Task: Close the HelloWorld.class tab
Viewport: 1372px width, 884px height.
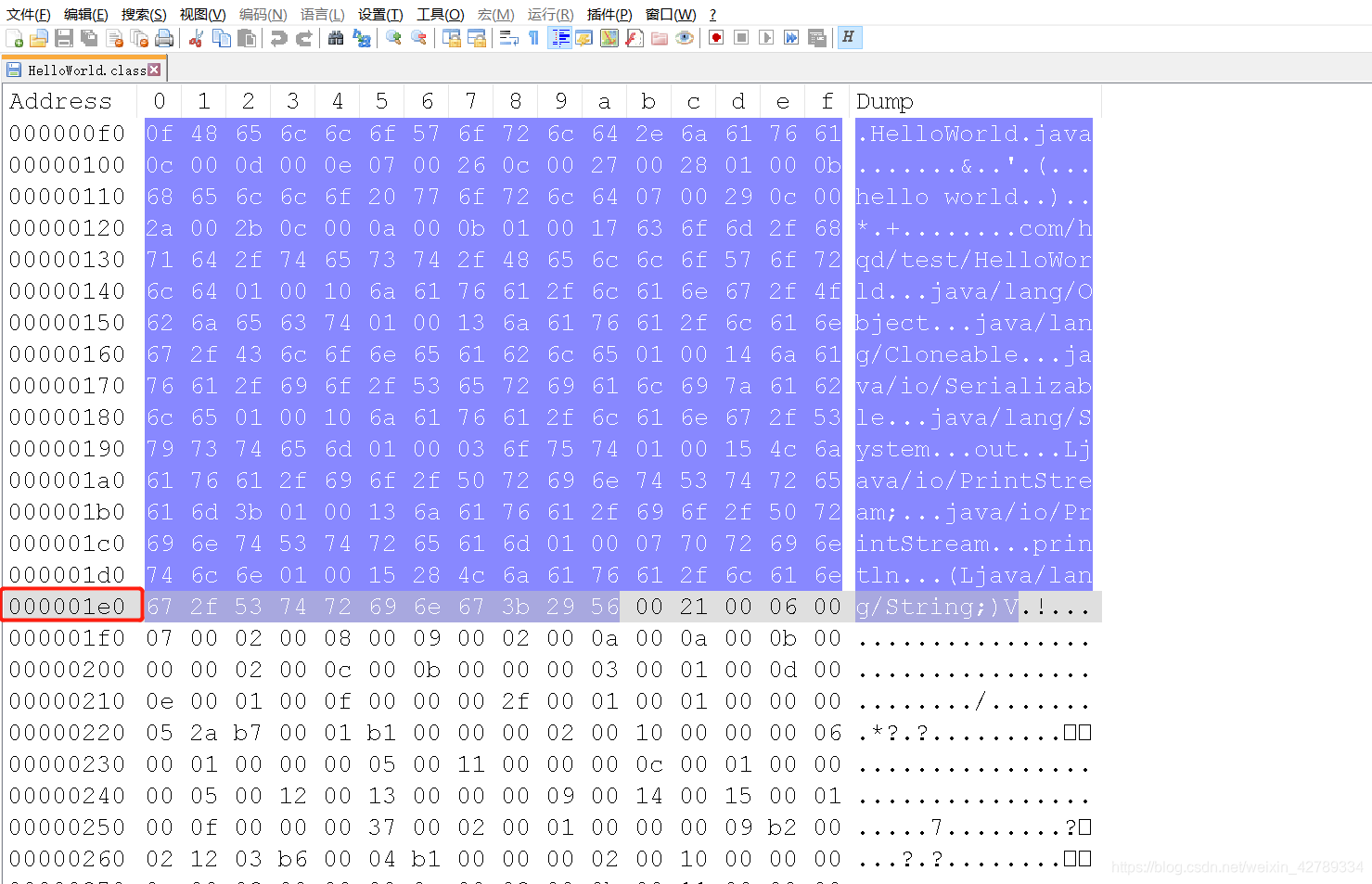Action: click(x=154, y=70)
